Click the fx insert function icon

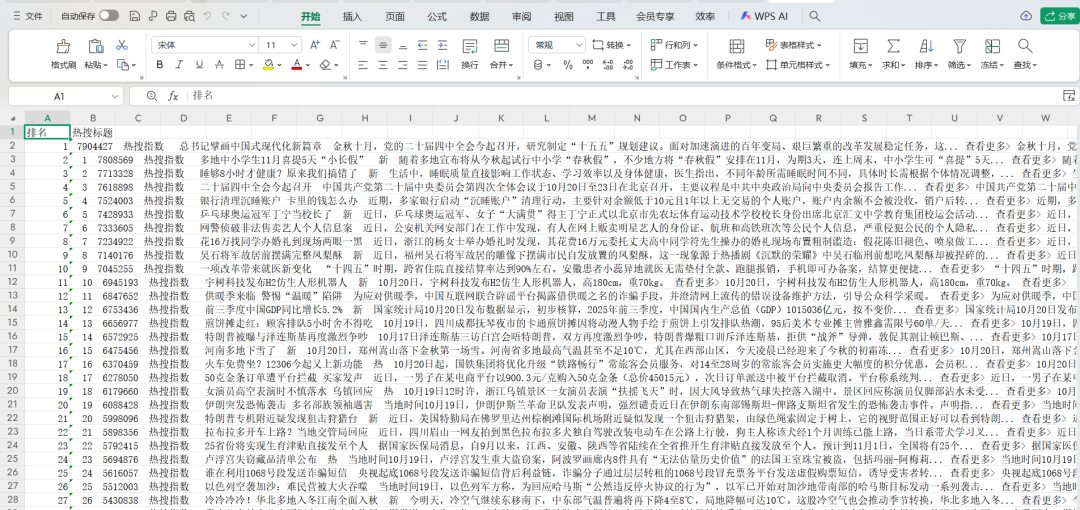(x=174, y=96)
